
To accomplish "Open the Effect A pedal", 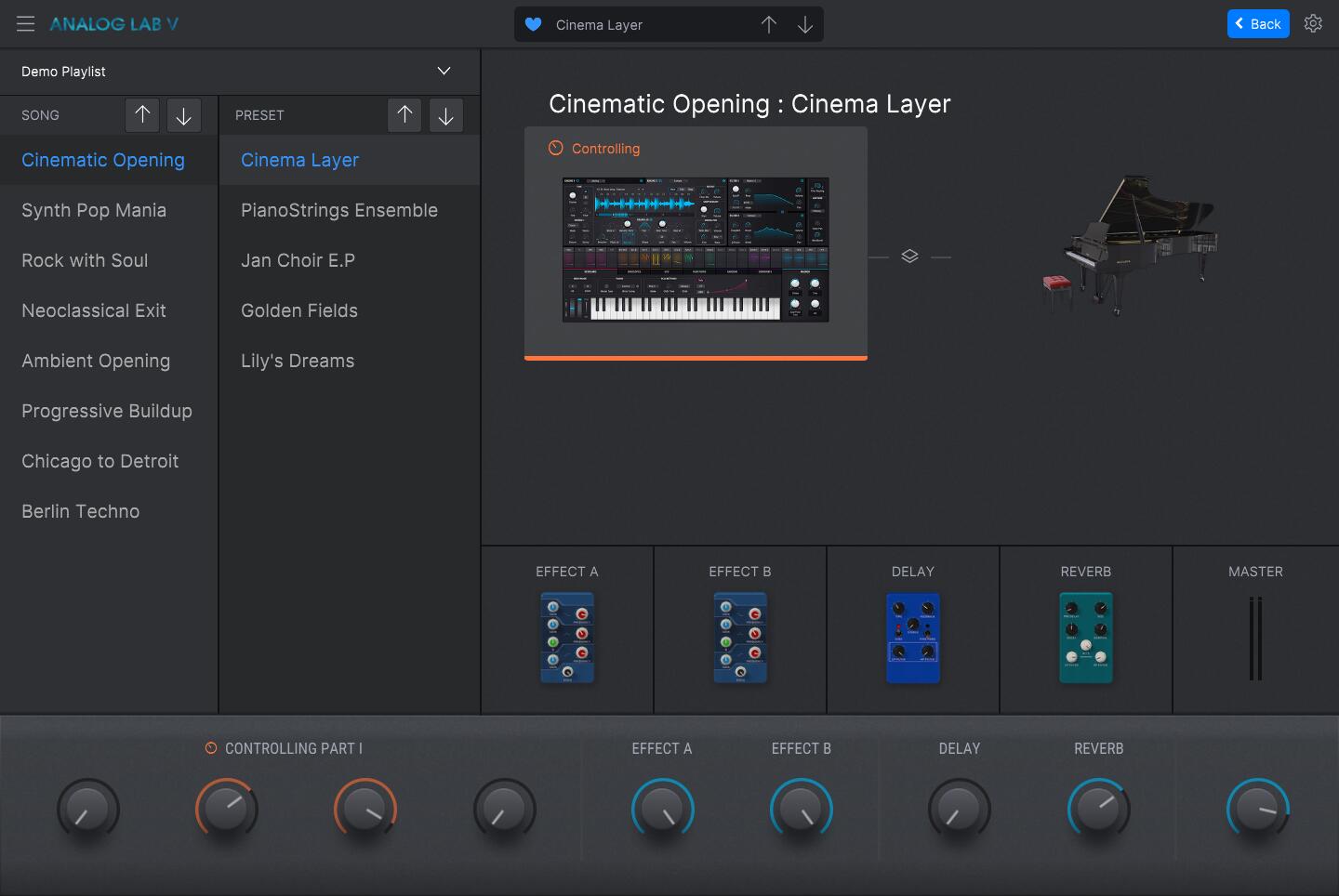I will click(567, 638).
